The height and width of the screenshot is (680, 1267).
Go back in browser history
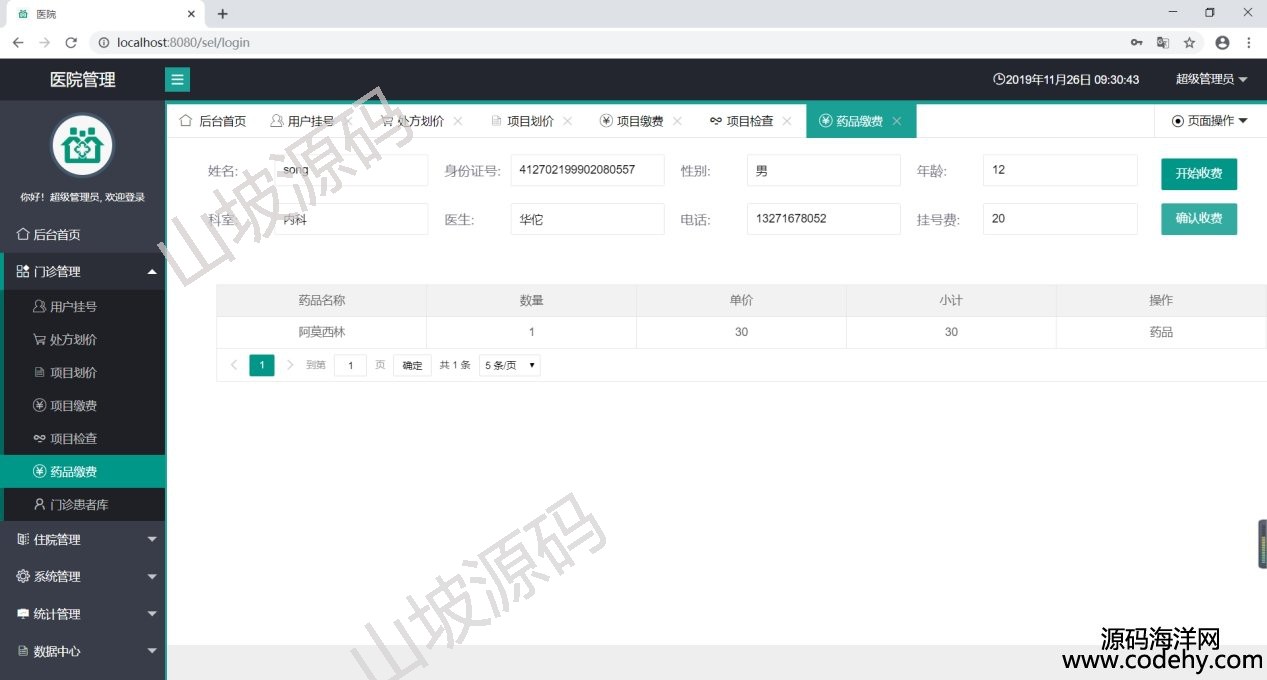(x=17, y=43)
